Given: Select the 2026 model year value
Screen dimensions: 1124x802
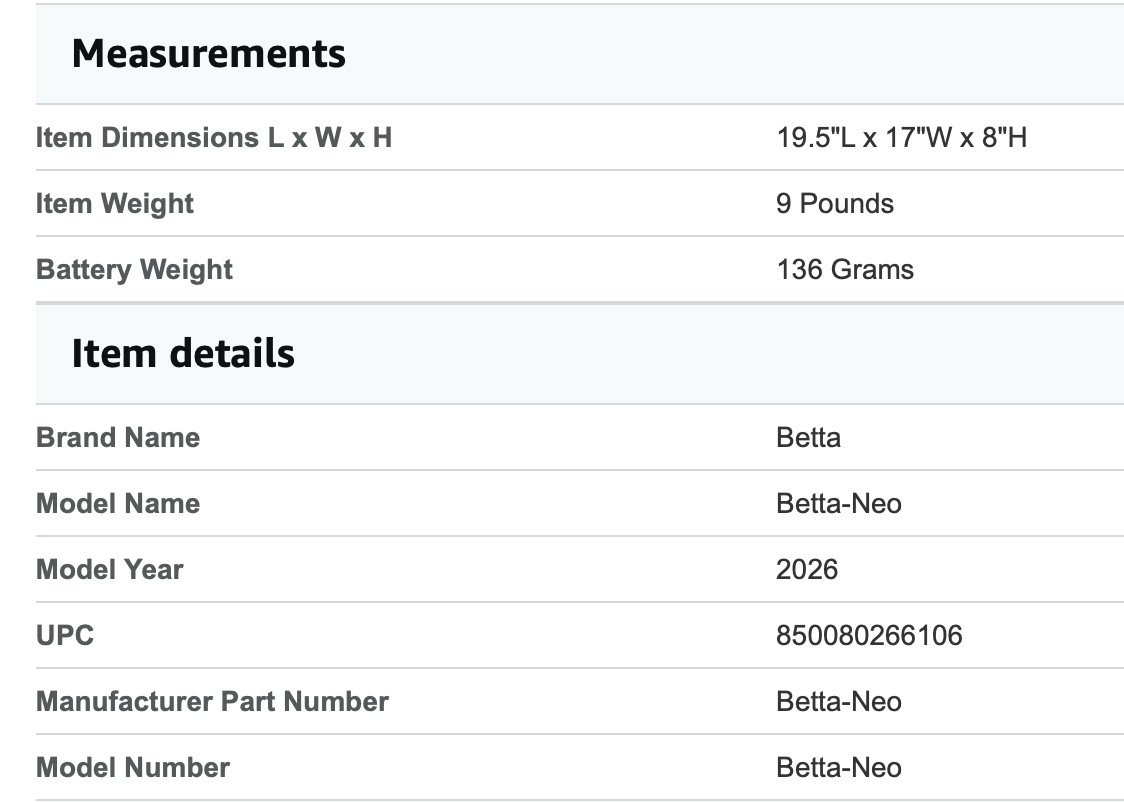Looking at the screenshot, I should 807,569.
